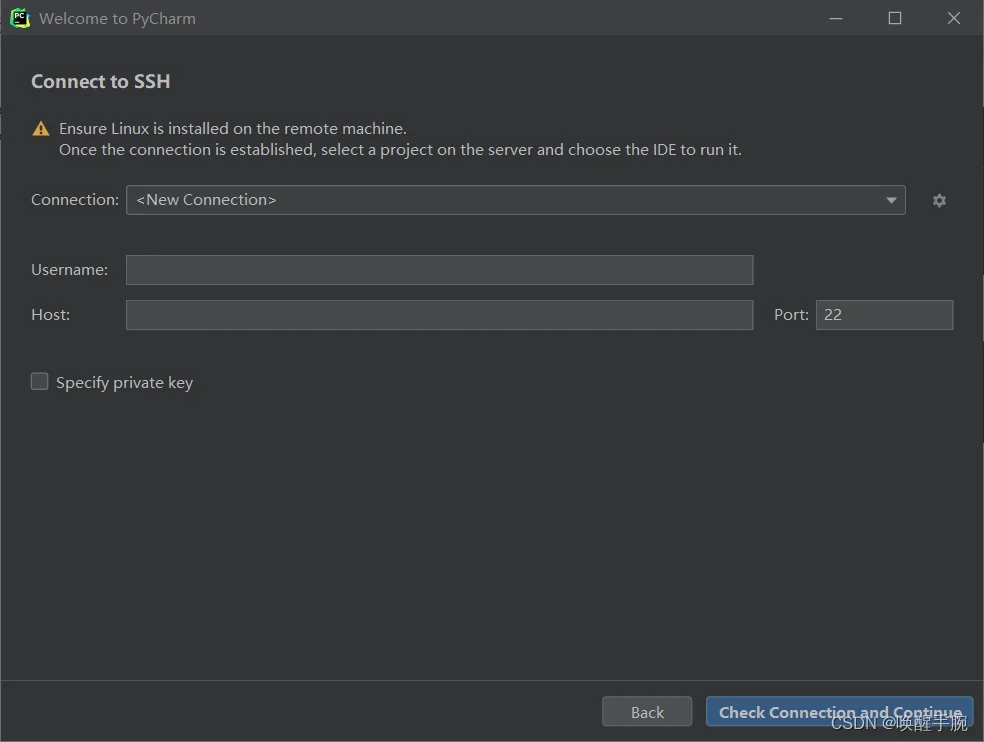Open SSH configurations via the gear icon

pyautogui.click(x=939, y=200)
